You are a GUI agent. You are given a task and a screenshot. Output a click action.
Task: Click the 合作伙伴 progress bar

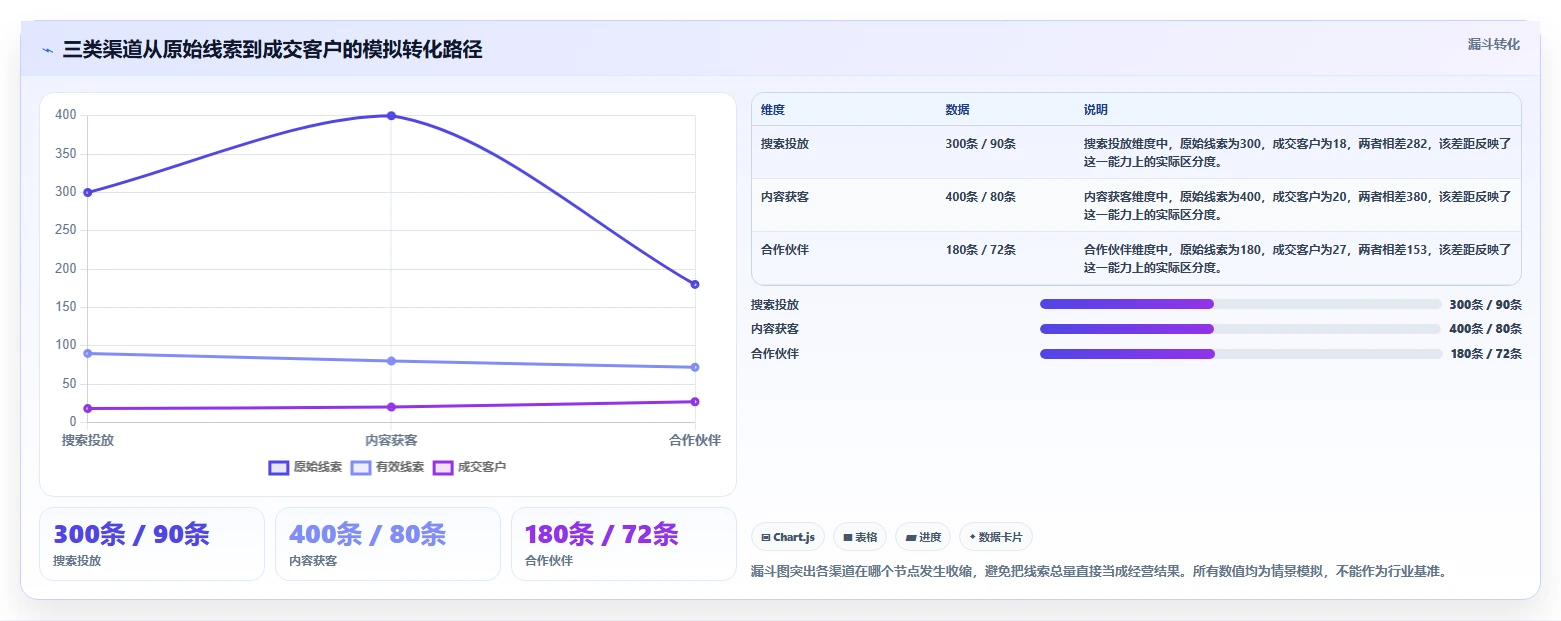[x=1241, y=354]
